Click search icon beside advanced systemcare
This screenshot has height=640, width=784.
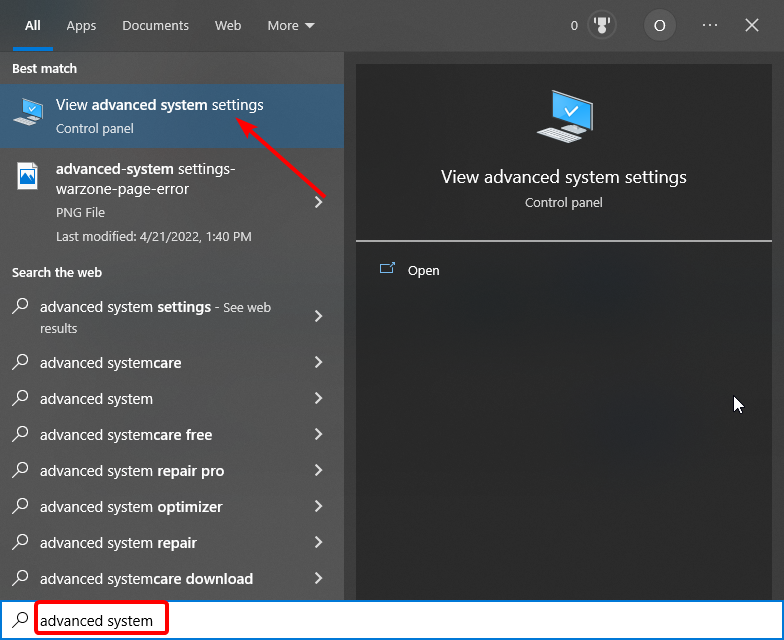pos(20,362)
